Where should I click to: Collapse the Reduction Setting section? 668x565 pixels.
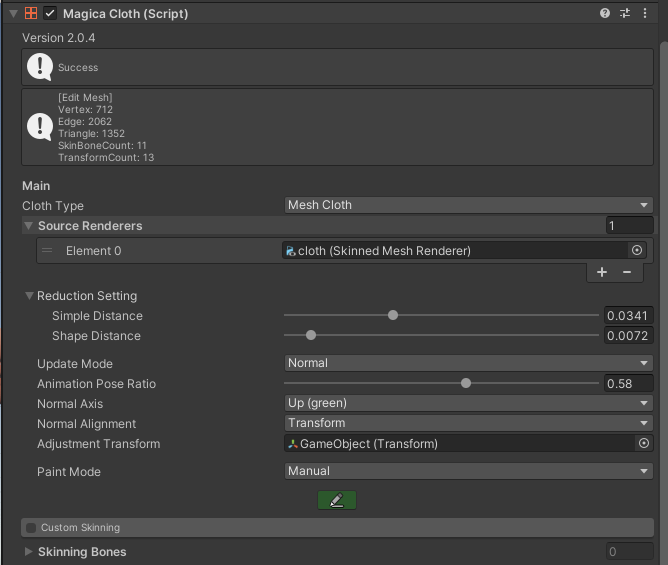point(29,296)
